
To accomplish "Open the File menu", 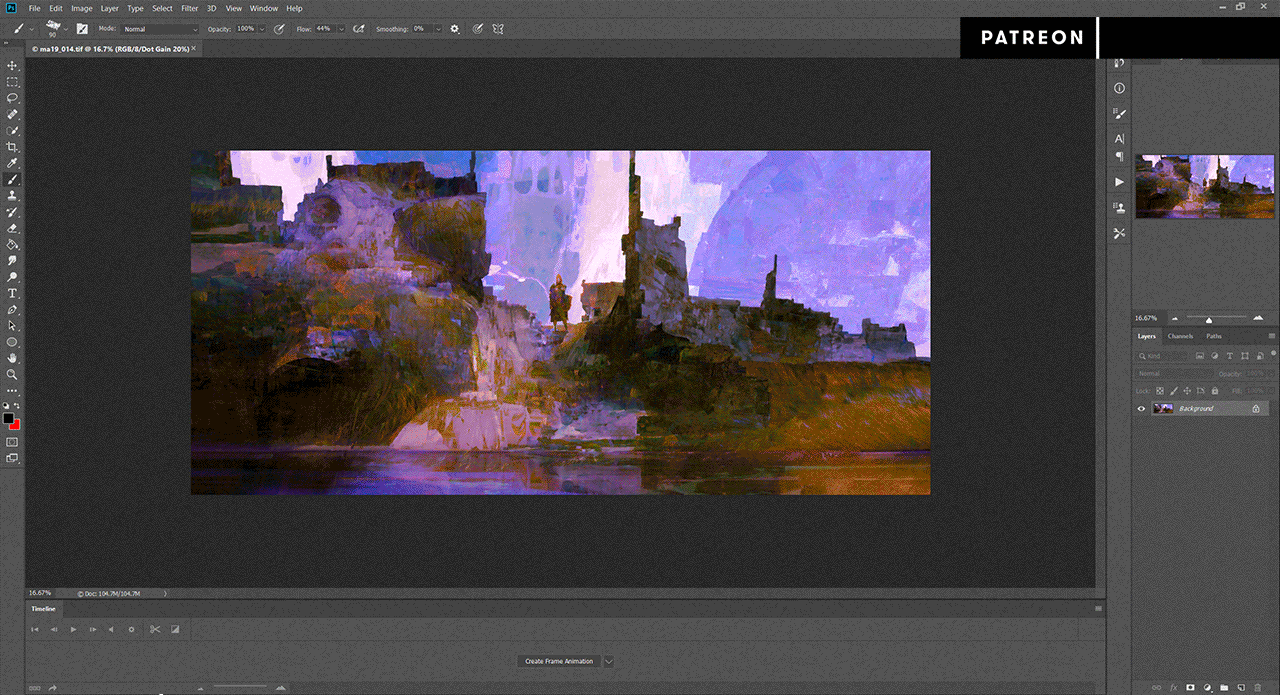I will click(34, 8).
